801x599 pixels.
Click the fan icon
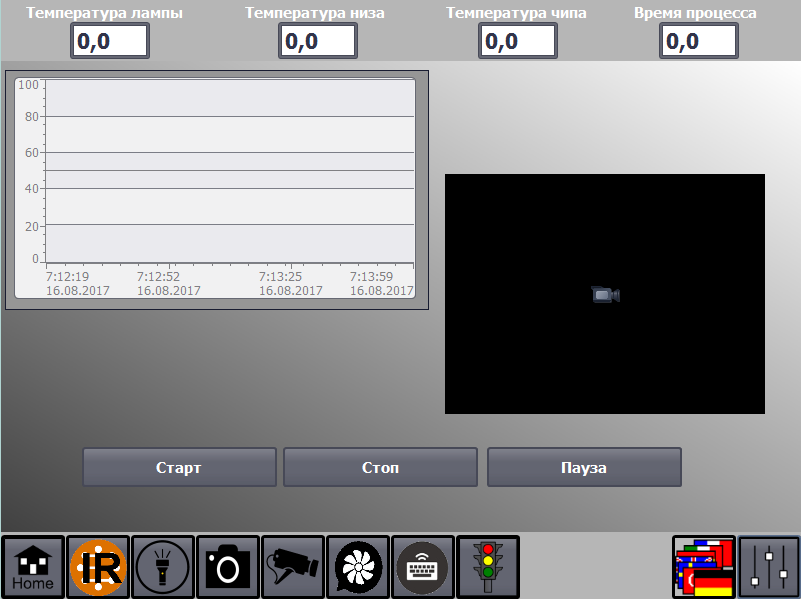click(357, 567)
